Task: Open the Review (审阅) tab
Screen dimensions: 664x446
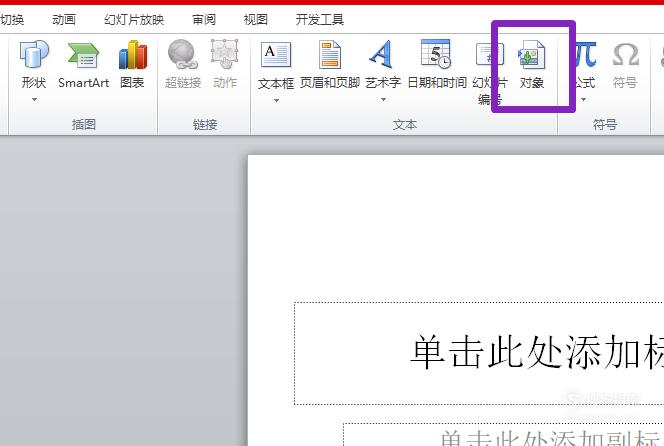Action: point(204,19)
